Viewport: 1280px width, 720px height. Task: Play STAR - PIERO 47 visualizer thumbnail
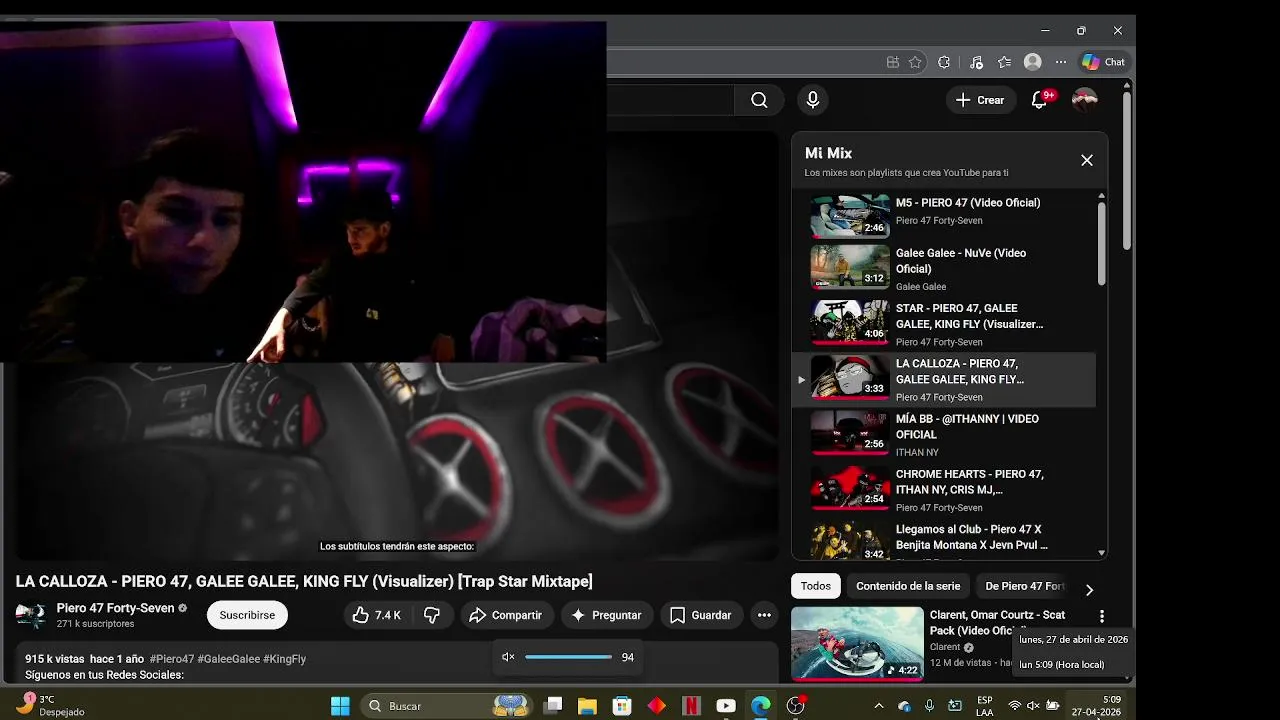click(x=849, y=322)
